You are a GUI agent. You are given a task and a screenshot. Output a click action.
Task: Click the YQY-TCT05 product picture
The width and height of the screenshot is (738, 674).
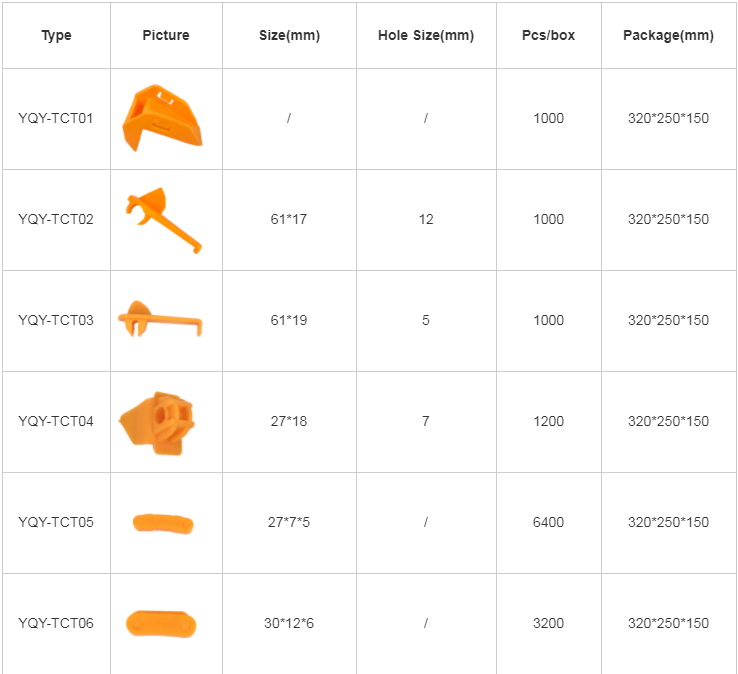point(163,522)
